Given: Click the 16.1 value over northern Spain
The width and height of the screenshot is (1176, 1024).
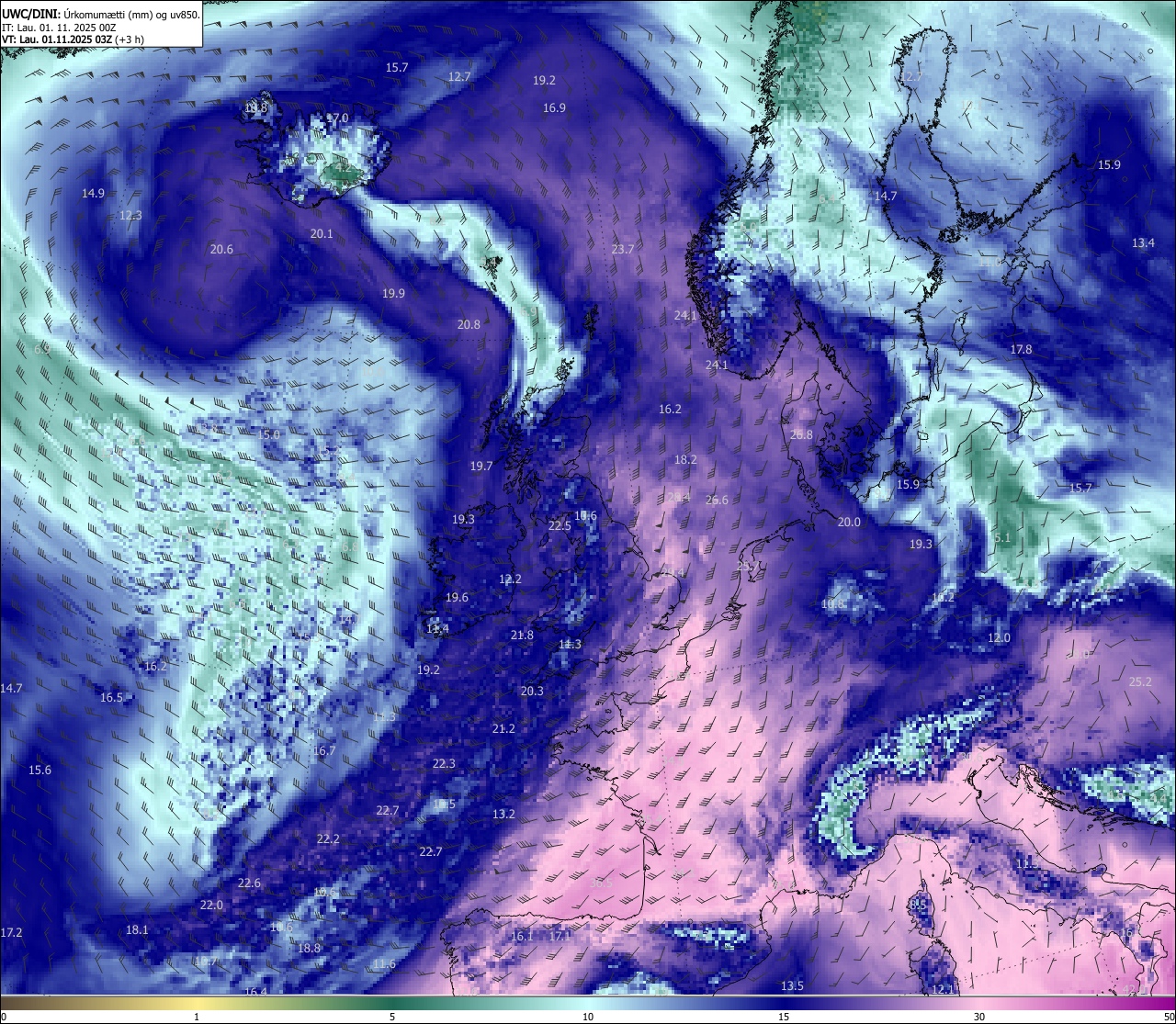Looking at the screenshot, I should 522,936.
